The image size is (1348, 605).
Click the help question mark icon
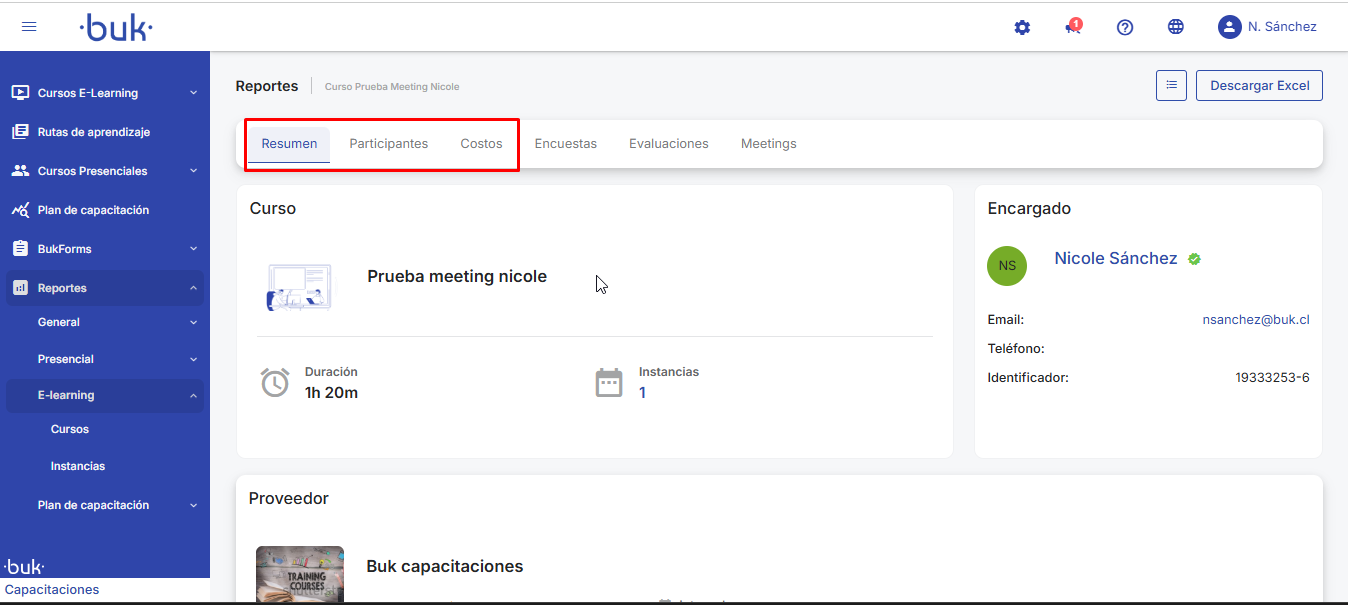1125,28
